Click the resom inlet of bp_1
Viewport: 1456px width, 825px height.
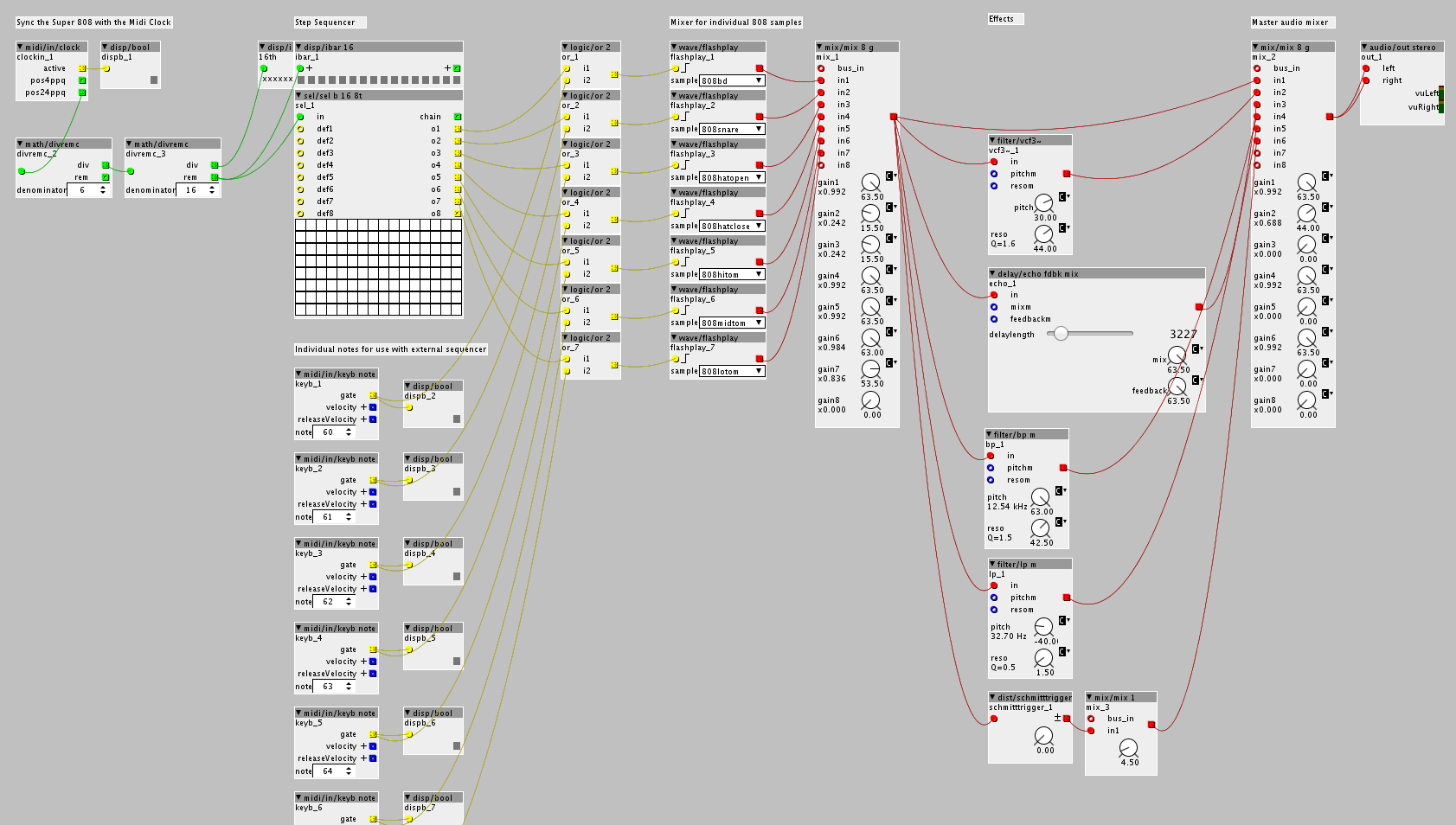click(x=991, y=480)
